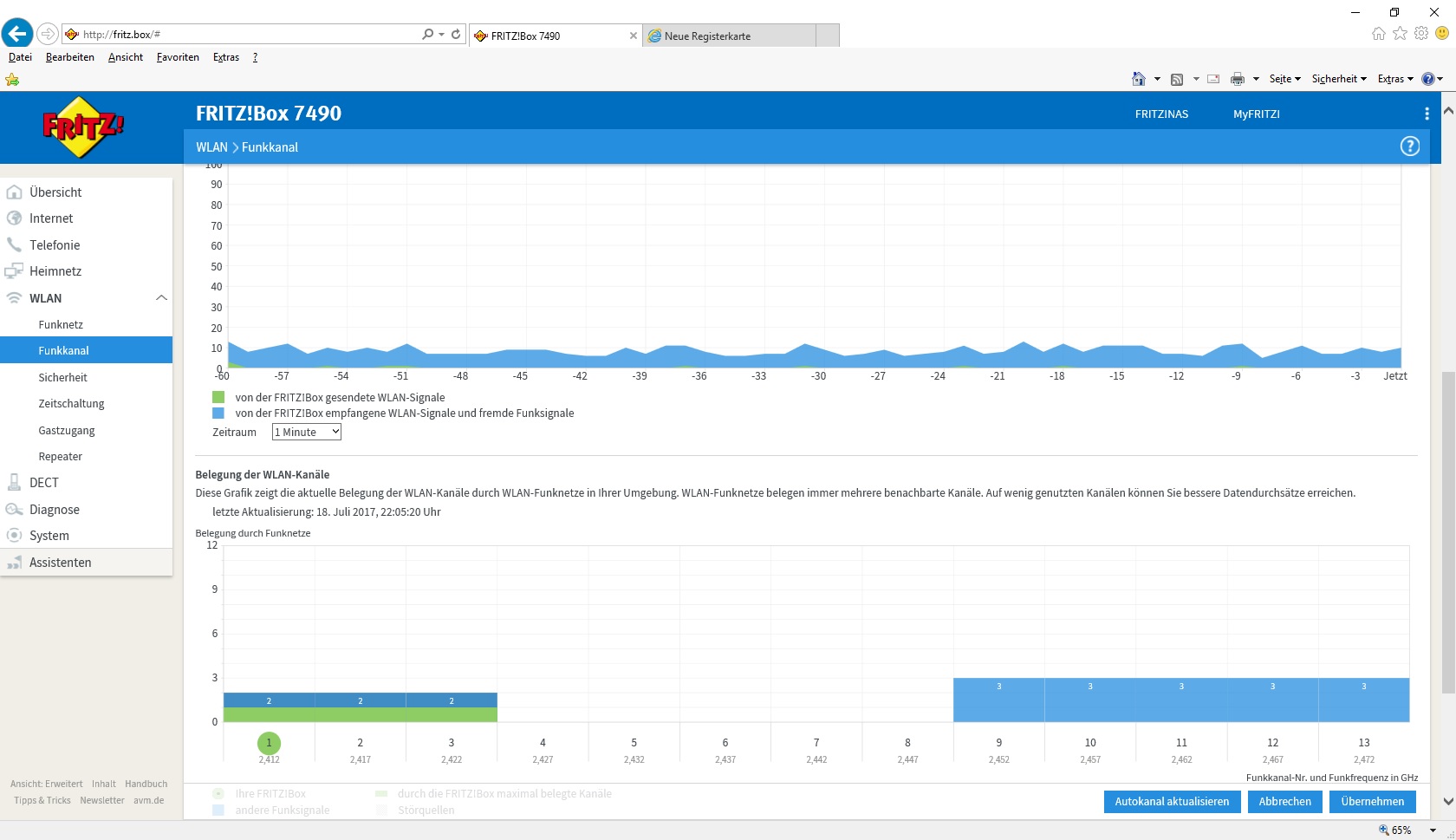
Task: Open the Bearbeiten menu
Action: tap(70, 57)
